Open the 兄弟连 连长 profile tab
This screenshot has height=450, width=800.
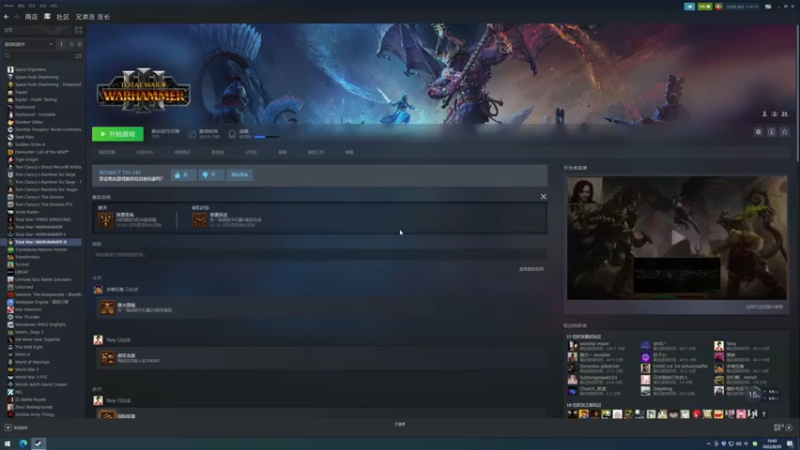93,17
